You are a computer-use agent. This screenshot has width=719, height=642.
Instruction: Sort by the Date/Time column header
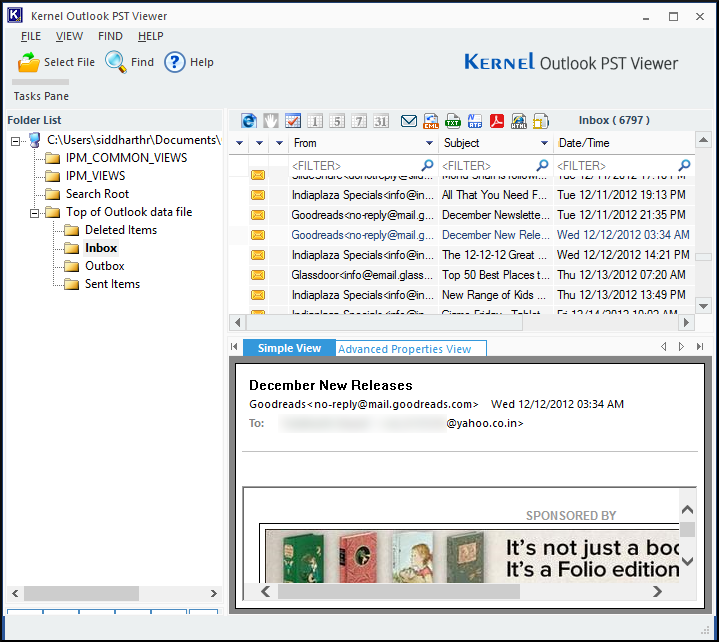pyautogui.click(x=624, y=143)
